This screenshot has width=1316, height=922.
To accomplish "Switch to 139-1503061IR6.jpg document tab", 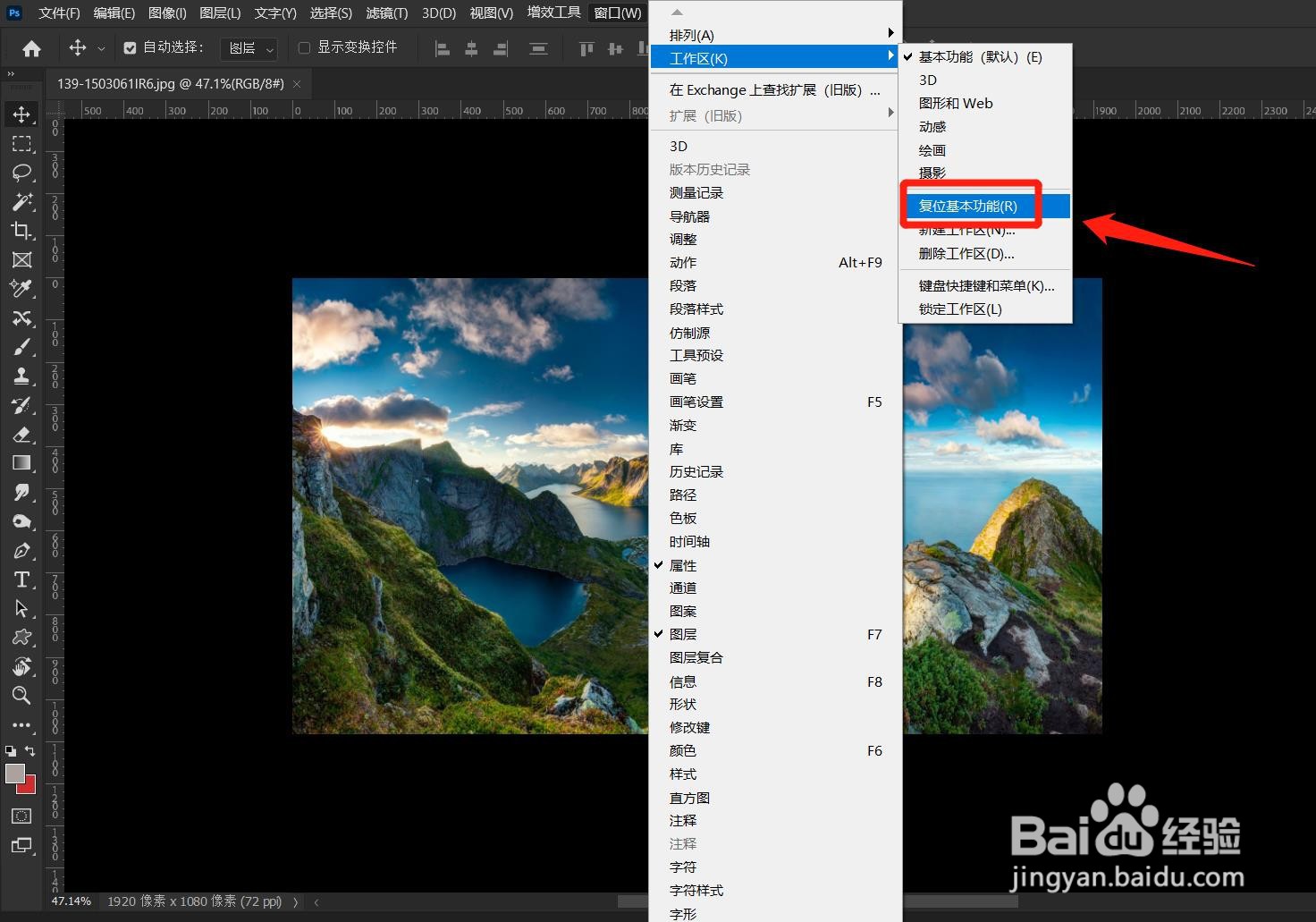I will click(x=170, y=83).
